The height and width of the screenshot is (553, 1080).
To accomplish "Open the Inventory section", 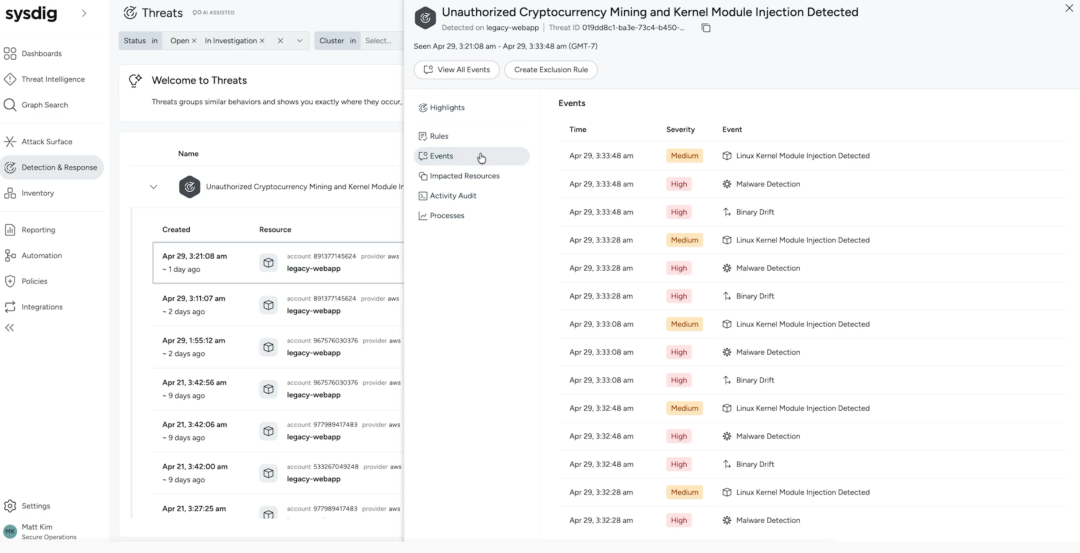I will click(x=37, y=194).
